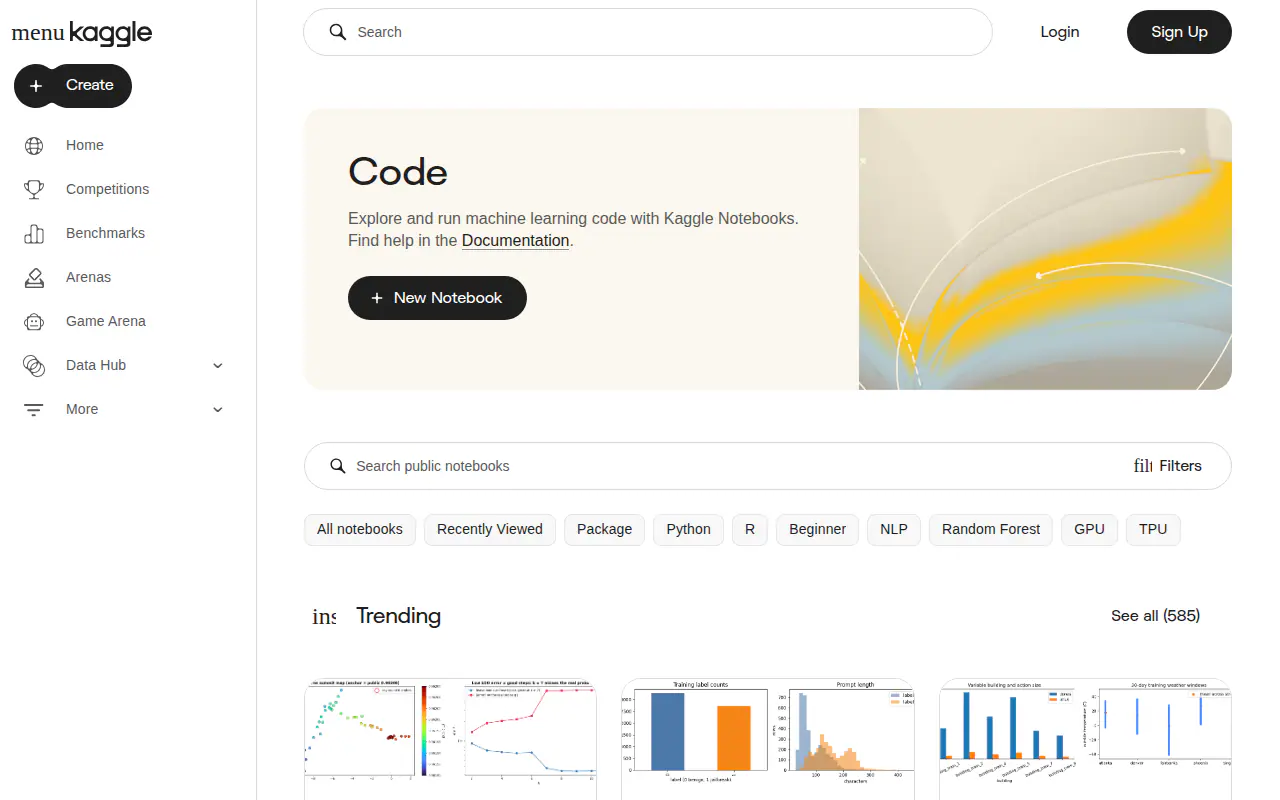This screenshot has height=800, width=1280.
Task: Open the Variable building and action size thumbnail
Action: (x=1086, y=739)
